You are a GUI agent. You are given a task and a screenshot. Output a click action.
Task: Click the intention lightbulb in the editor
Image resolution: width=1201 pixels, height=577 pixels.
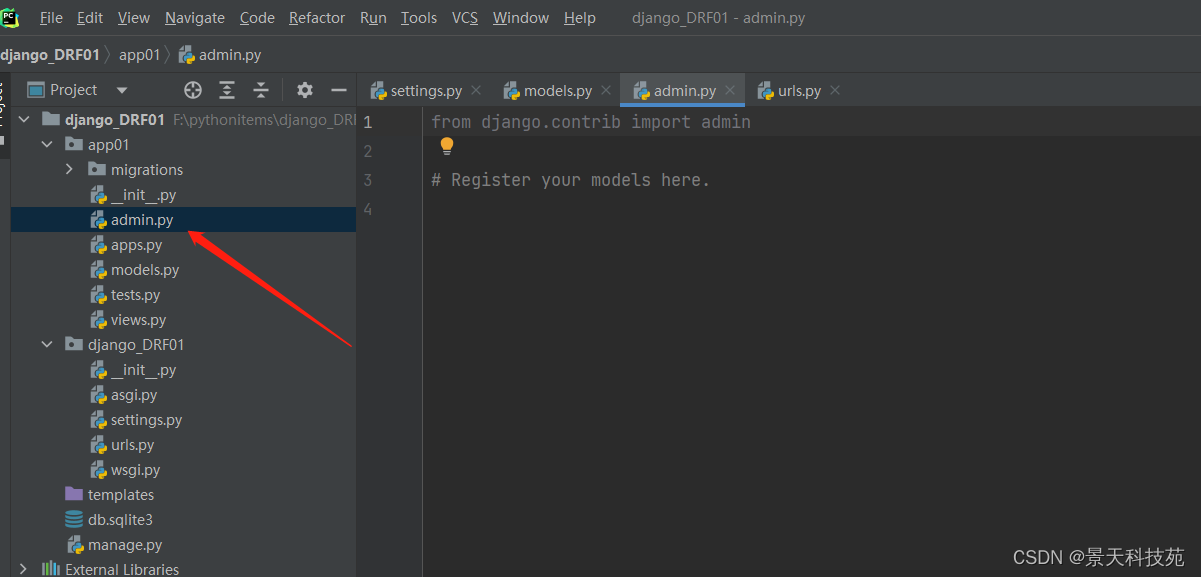coord(446,145)
